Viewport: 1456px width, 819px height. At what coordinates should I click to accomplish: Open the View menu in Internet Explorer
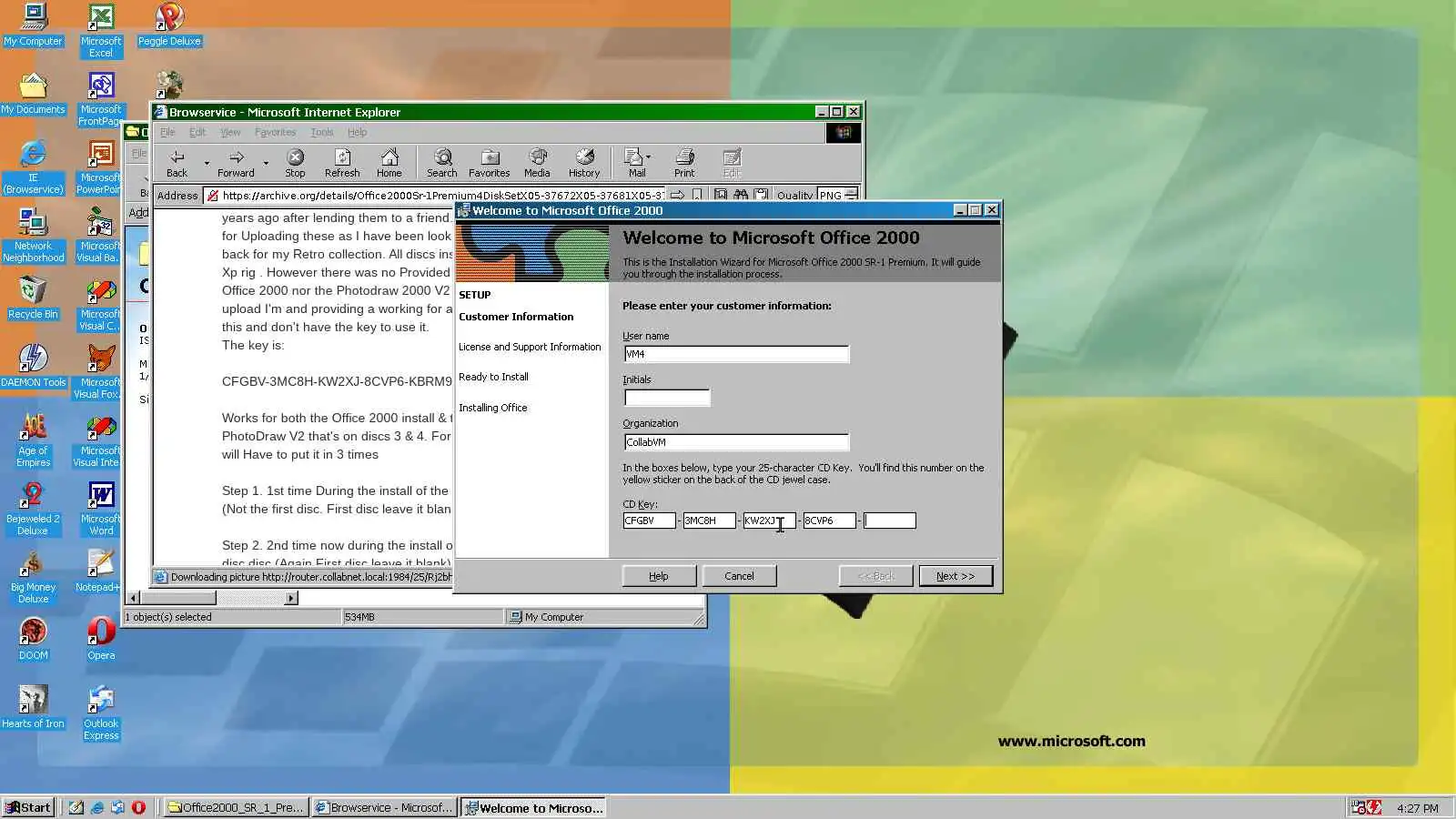pos(230,132)
